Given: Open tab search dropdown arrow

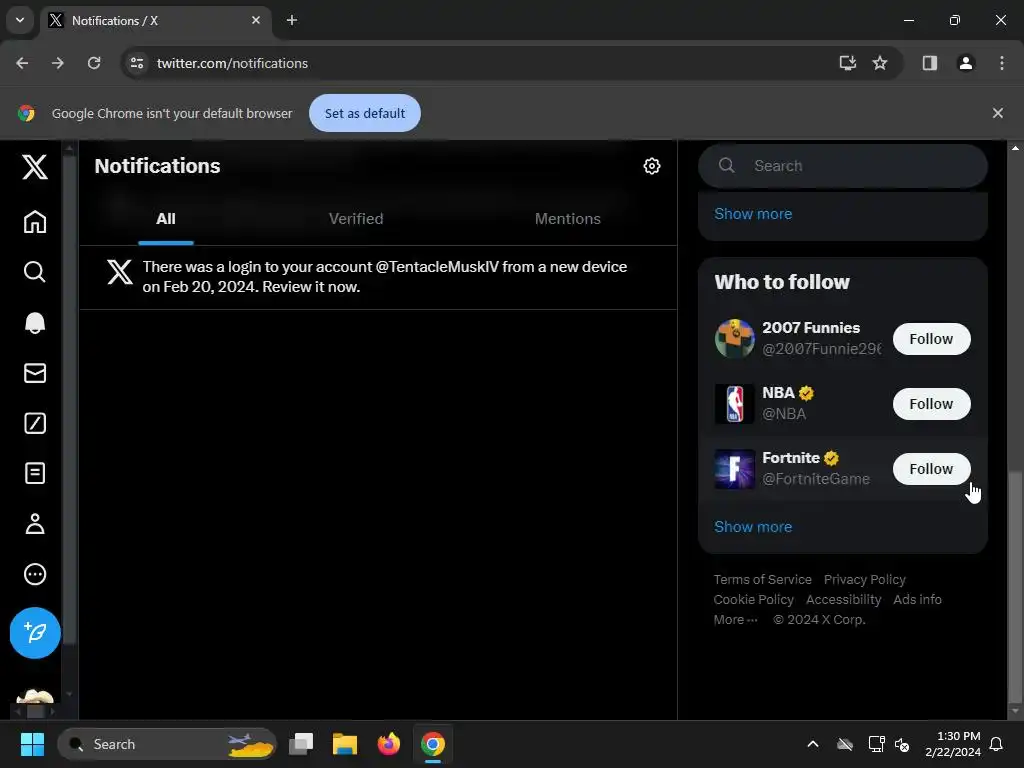Looking at the screenshot, I should tap(20, 20).
